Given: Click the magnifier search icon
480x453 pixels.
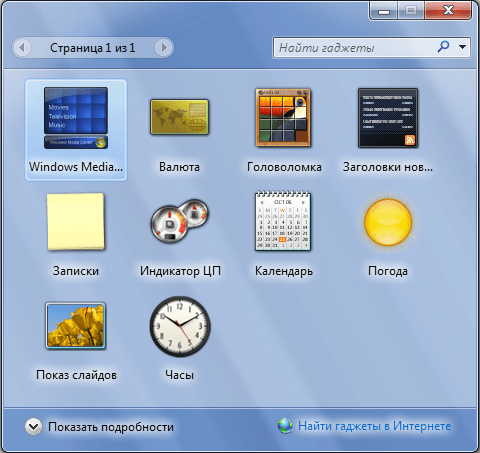Looking at the screenshot, I should (x=443, y=47).
